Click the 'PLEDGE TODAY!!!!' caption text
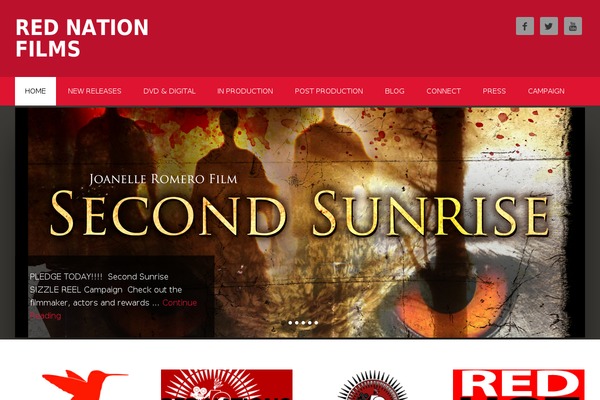Viewport: 600px width, 400px height. (x=66, y=277)
